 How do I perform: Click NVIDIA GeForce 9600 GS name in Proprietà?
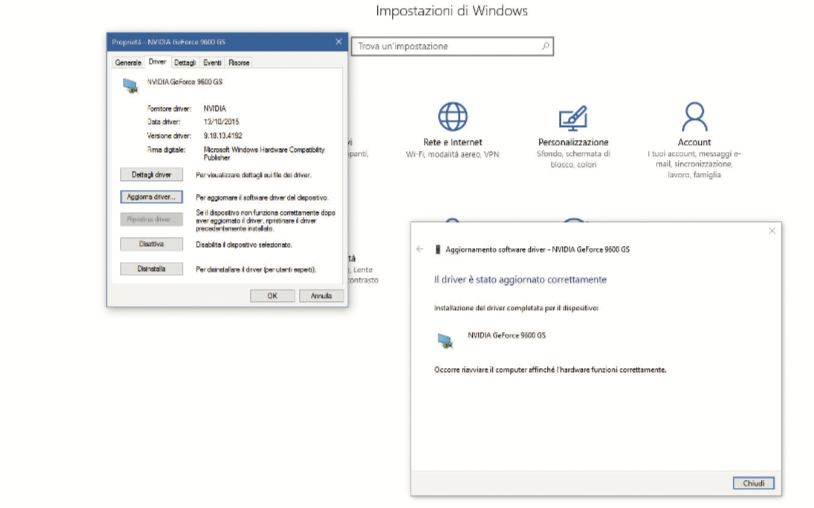coord(185,82)
